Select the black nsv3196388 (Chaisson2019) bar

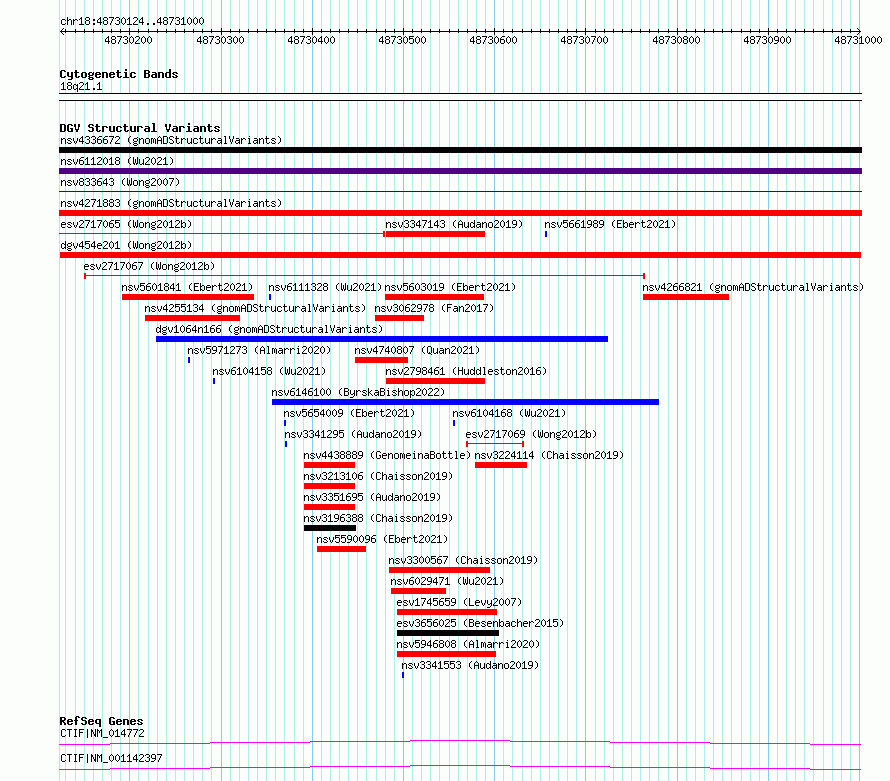330,528
